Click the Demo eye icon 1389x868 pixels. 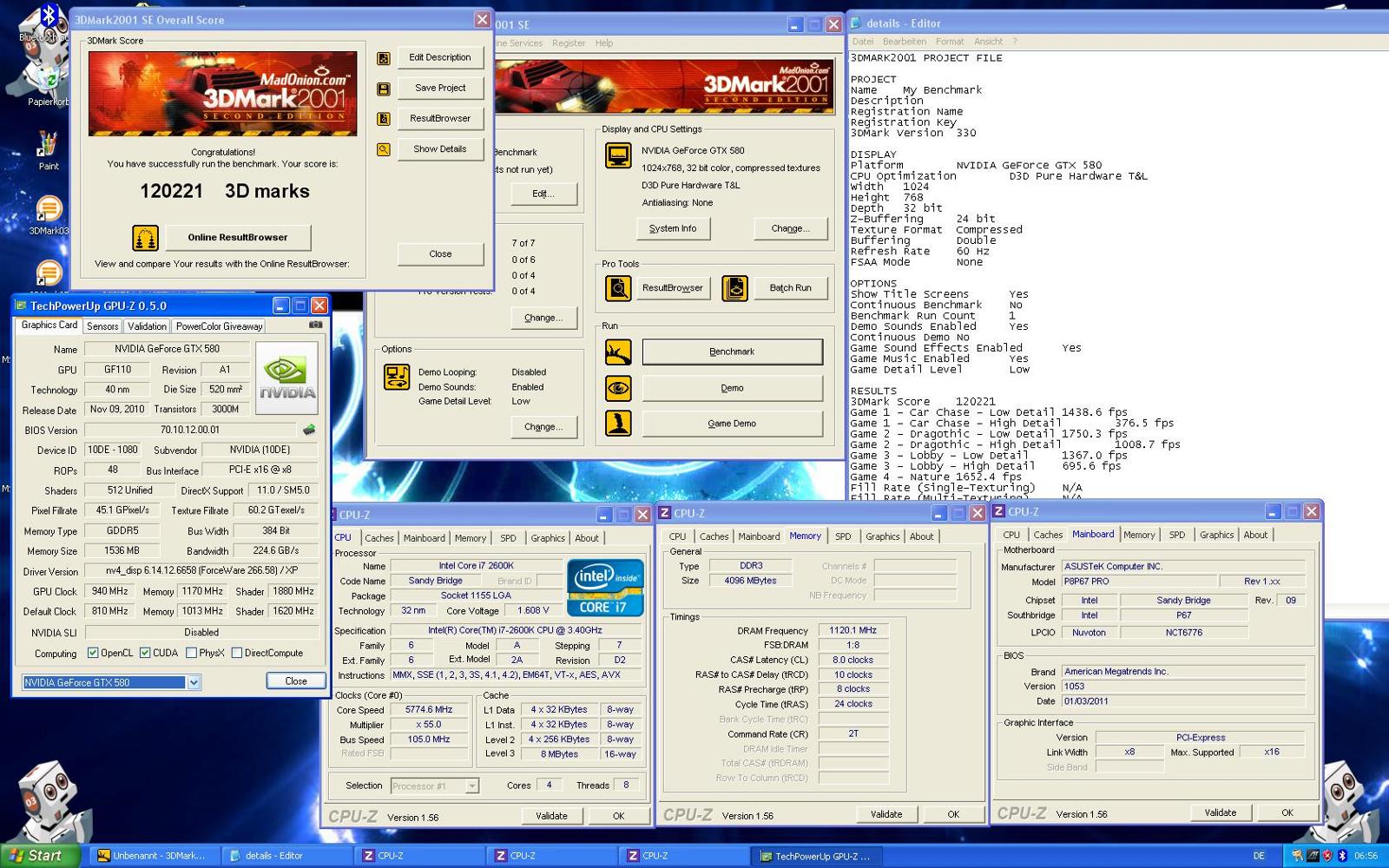pyautogui.click(x=618, y=388)
